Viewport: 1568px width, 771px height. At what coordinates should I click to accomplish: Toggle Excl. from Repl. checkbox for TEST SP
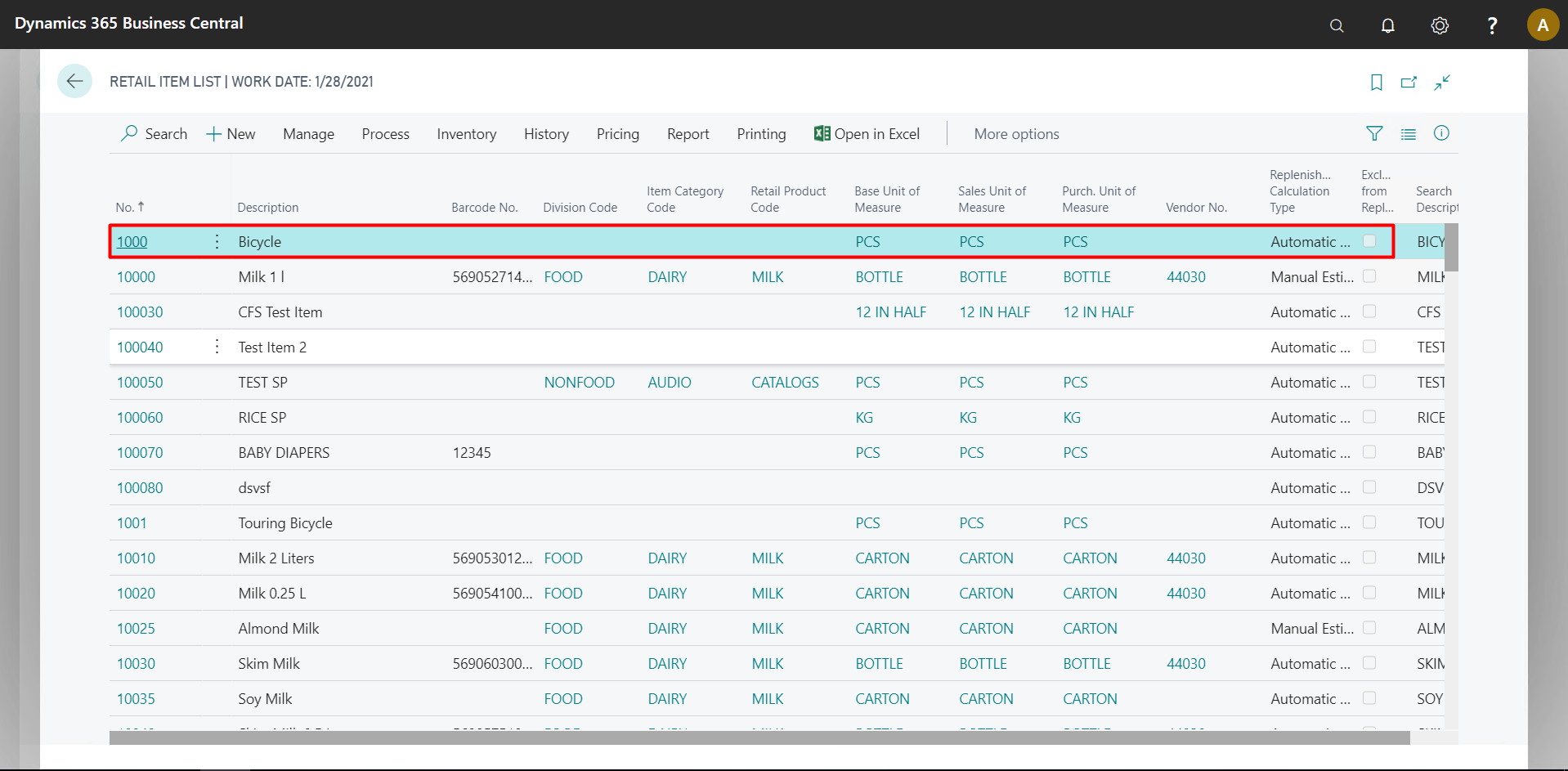(x=1369, y=382)
